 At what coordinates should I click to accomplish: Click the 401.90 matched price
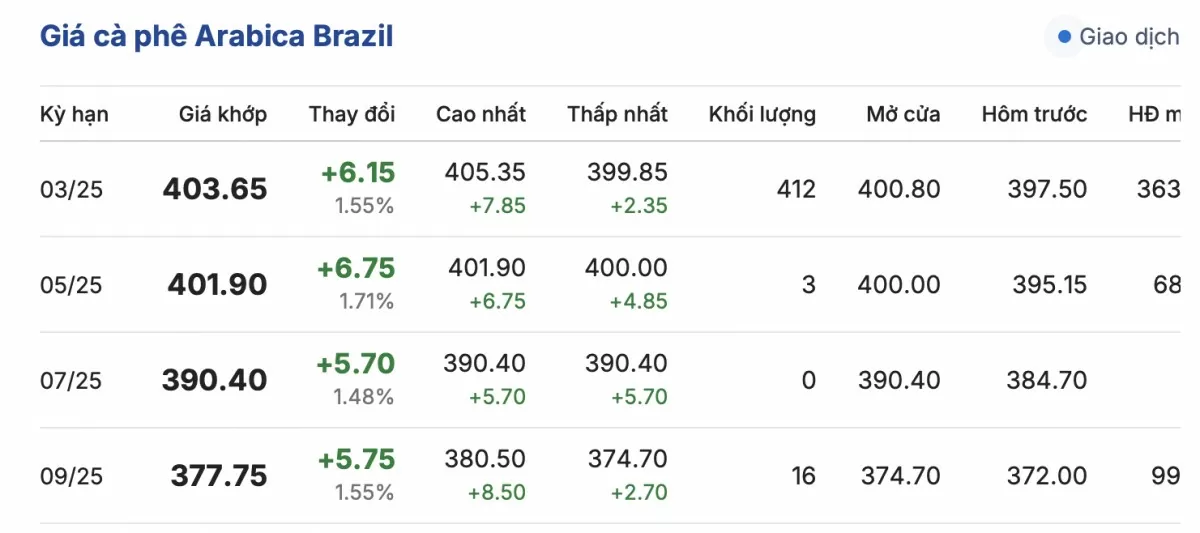point(218,285)
